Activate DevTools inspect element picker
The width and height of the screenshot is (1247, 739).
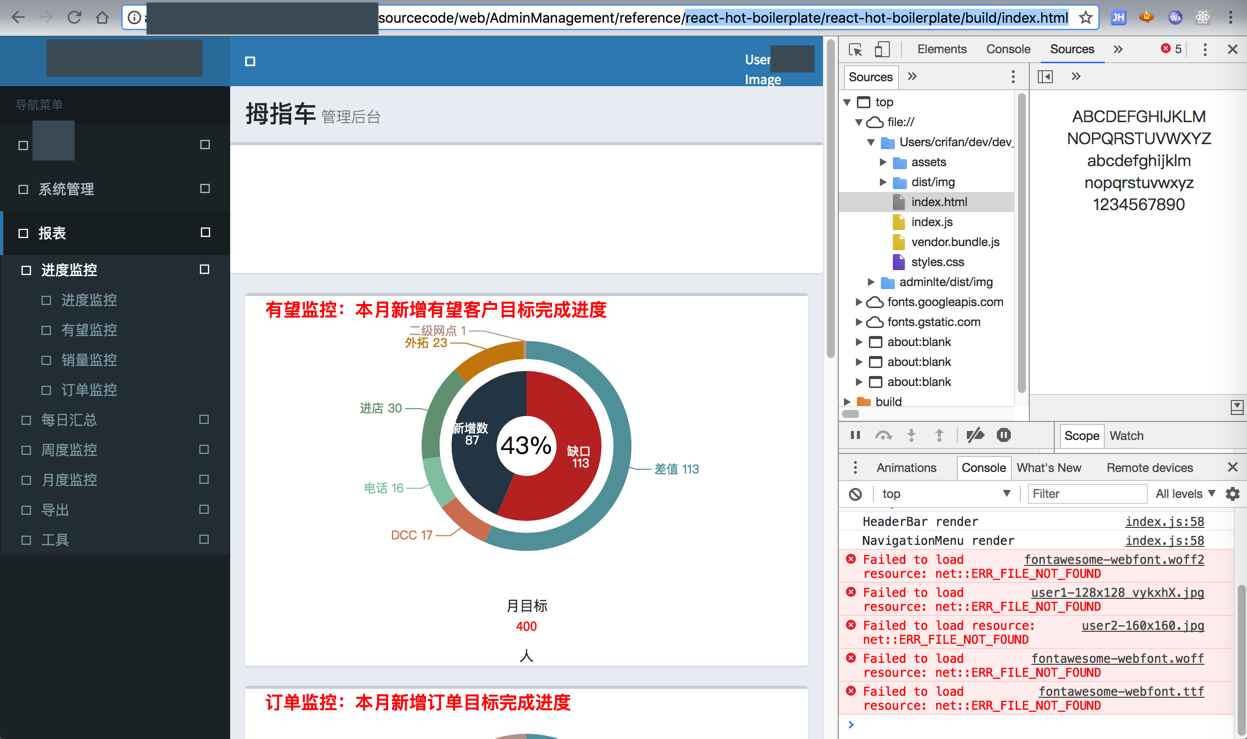tap(855, 49)
